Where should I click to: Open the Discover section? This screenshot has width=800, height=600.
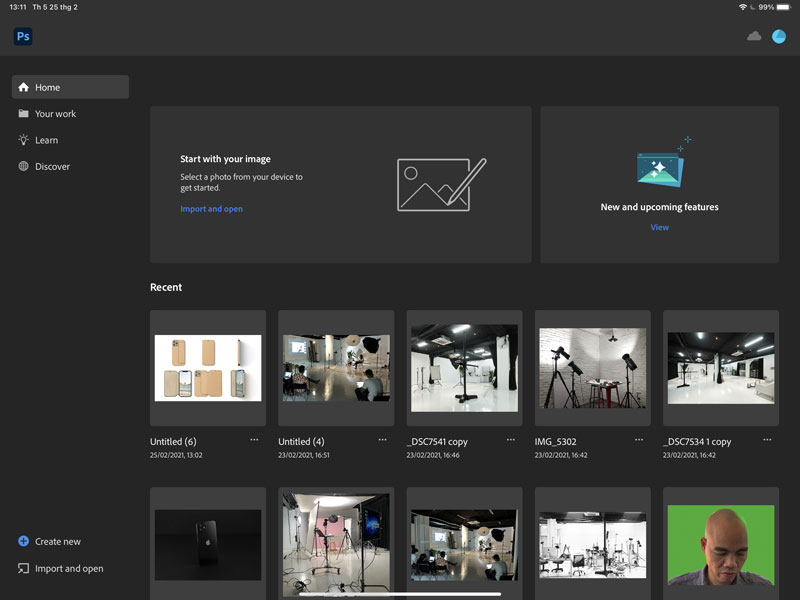click(52, 167)
